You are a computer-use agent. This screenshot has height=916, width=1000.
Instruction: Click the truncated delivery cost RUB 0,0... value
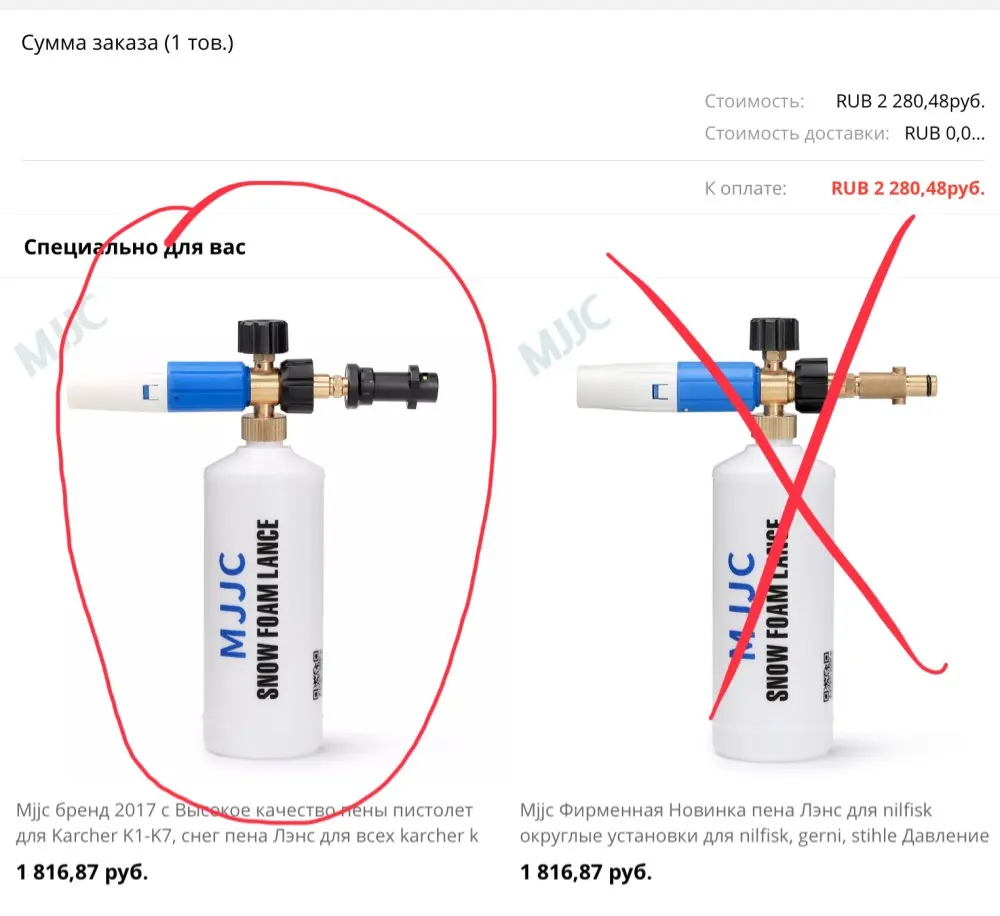tap(945, 133)
